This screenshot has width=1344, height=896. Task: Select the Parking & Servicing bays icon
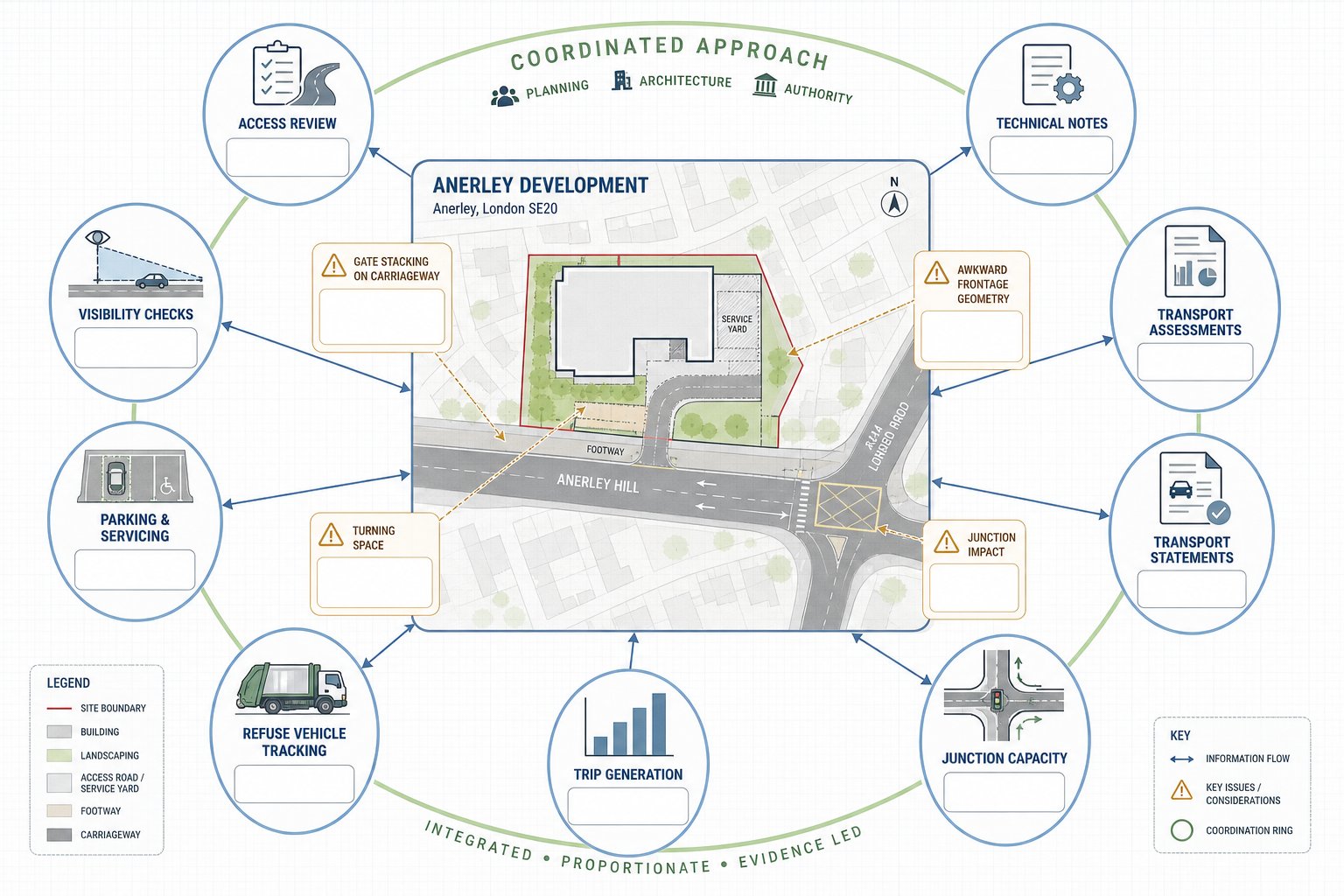click(x=135, y=477)
